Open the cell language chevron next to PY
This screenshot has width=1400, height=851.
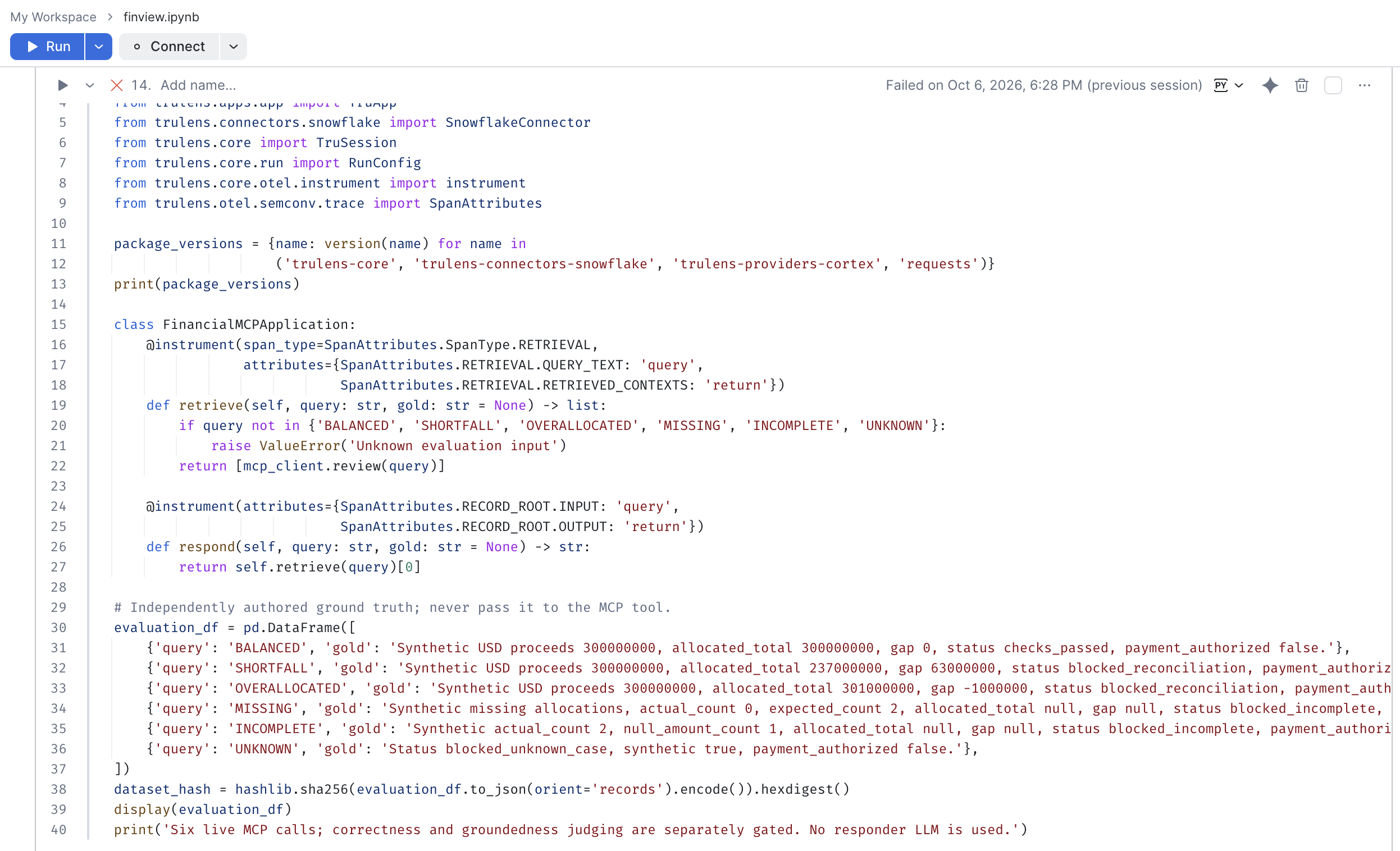tap(1239, 85)
